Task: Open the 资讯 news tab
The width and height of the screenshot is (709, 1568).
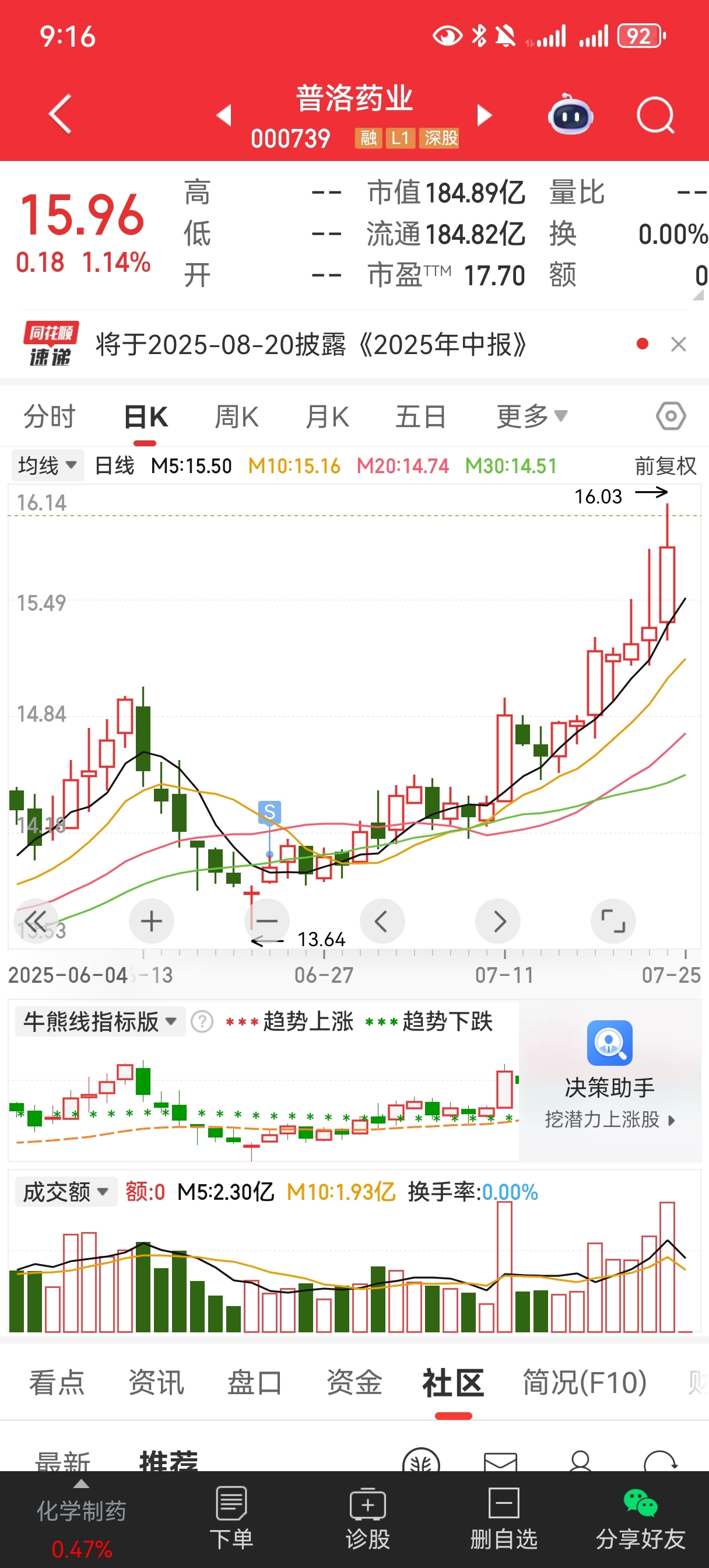Action: tap(156, 1382)
